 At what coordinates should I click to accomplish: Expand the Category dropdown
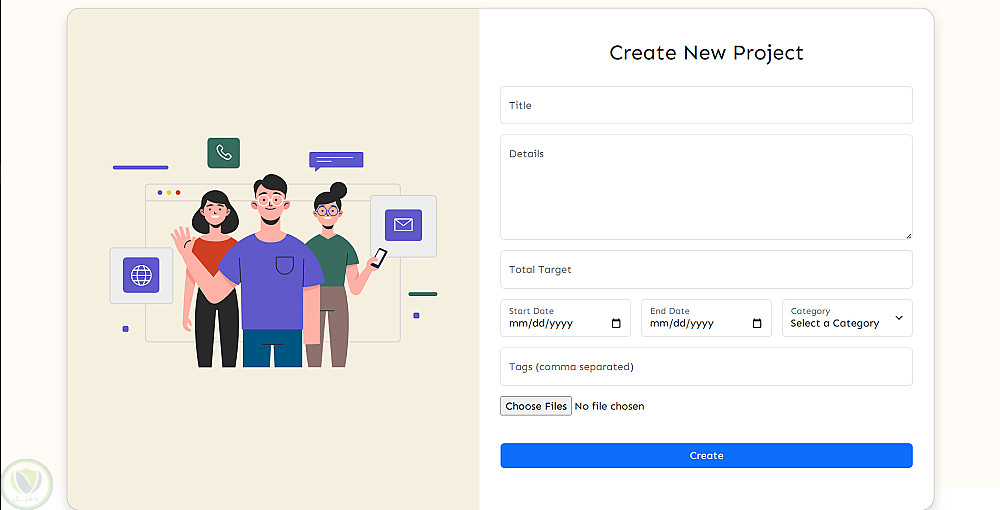(846, 318)
